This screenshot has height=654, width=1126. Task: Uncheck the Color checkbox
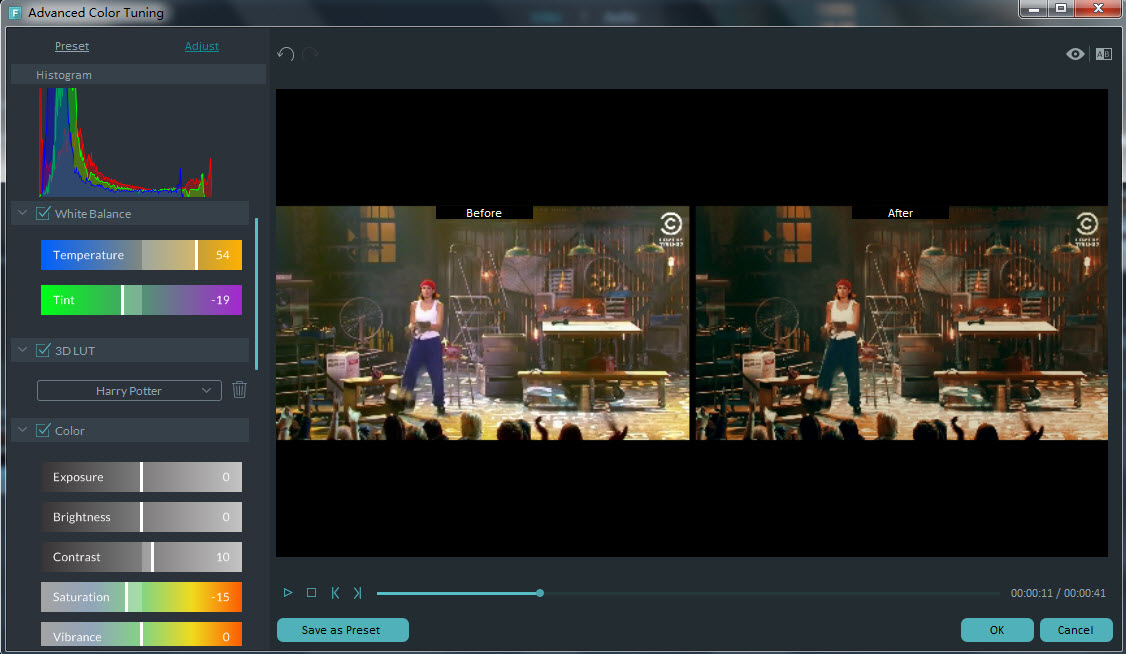click(x=43, y=430)
